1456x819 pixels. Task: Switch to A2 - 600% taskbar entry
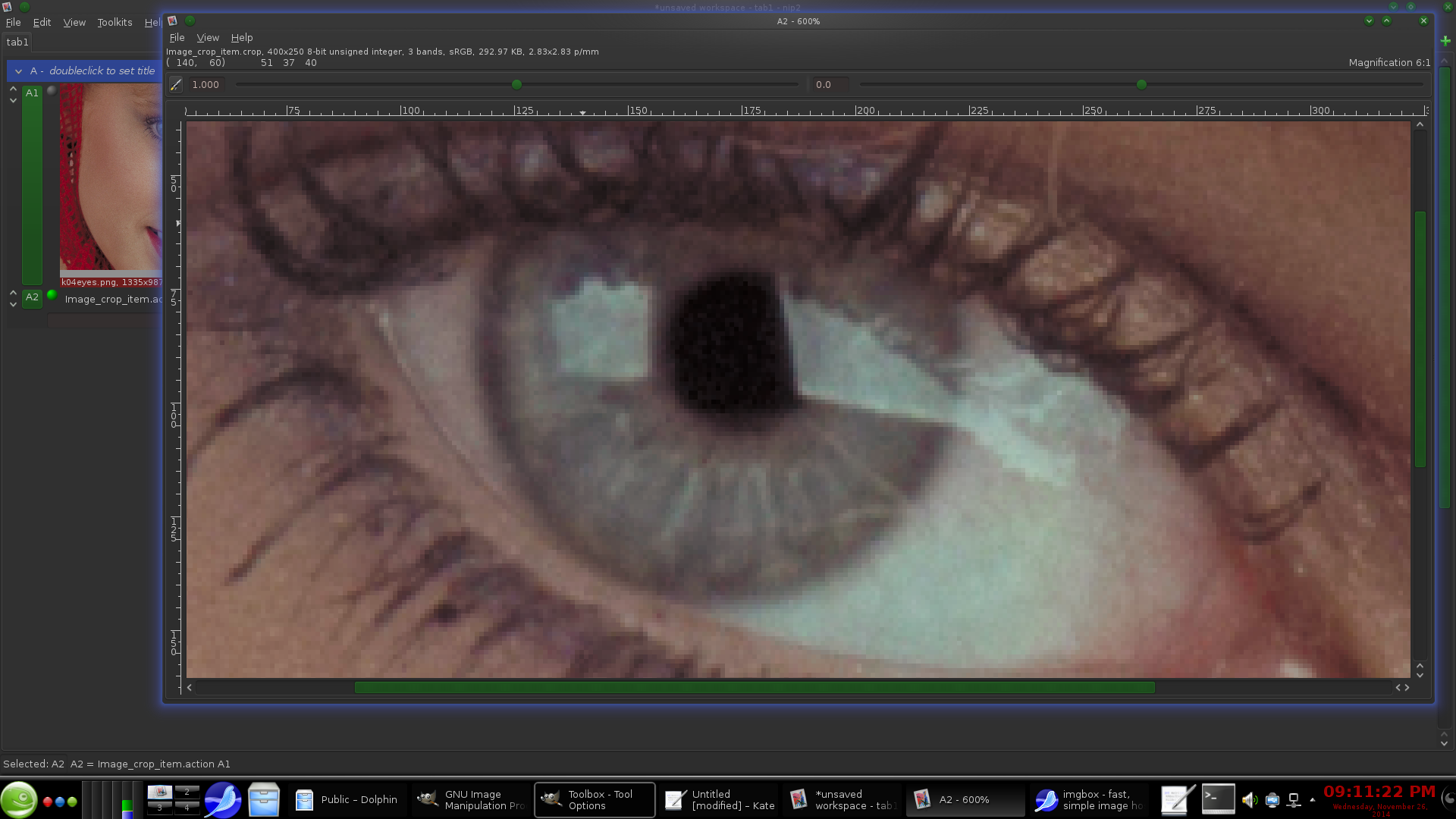(x=965, y=800)
